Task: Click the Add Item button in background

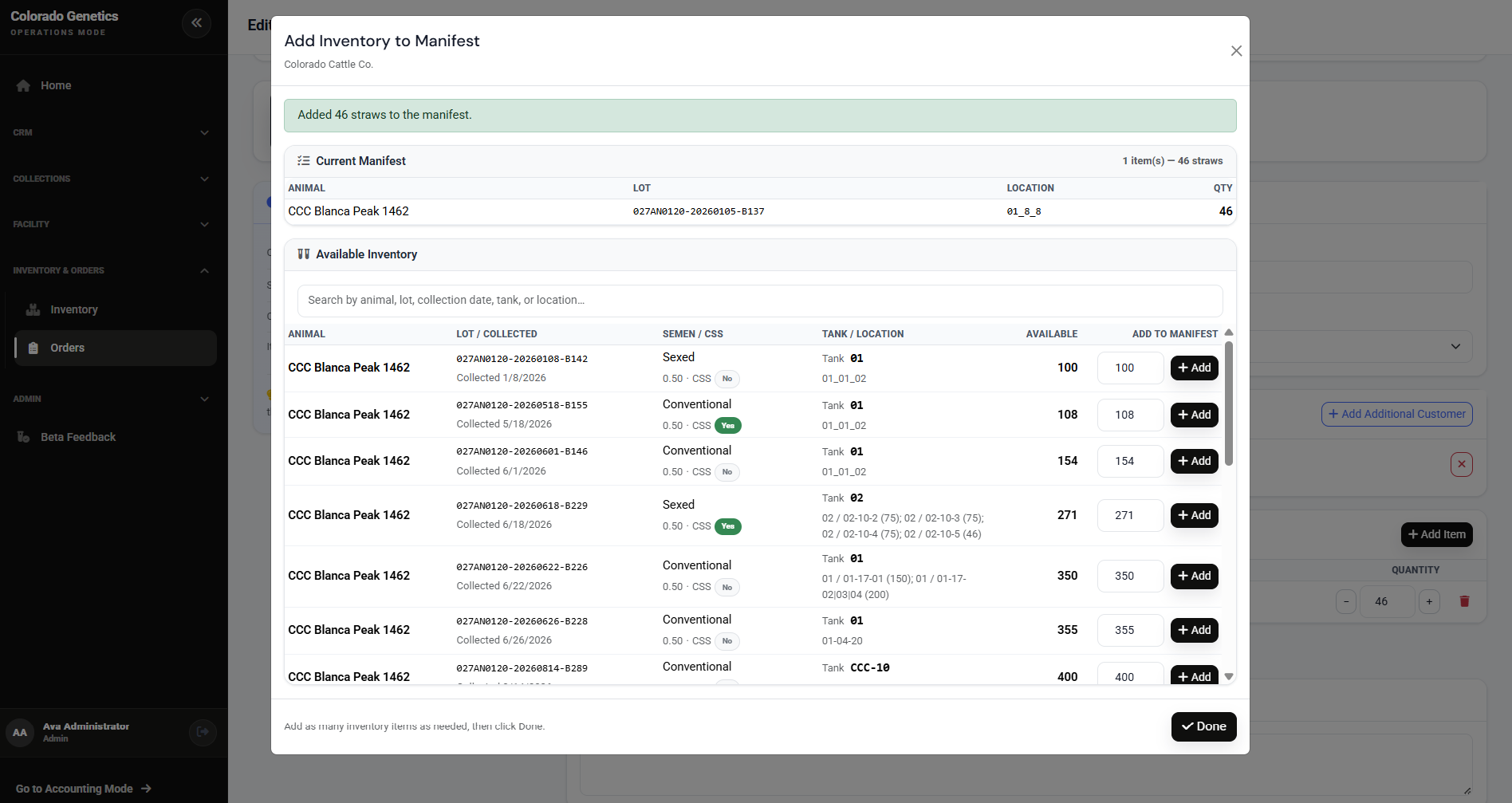Action: click(x=1436, y=534)
